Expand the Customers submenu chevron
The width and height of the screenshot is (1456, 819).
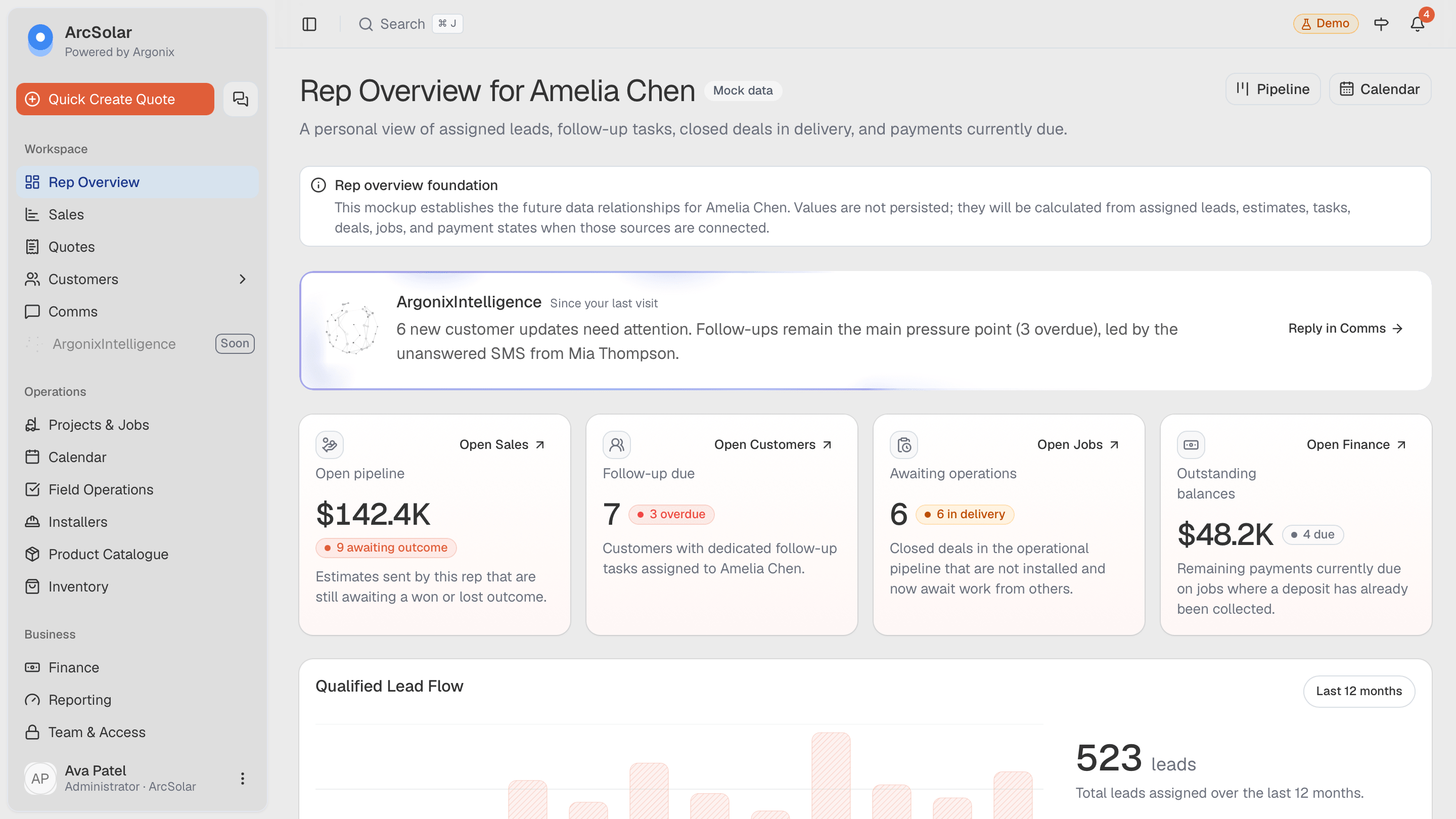click(x=243, y=279)
